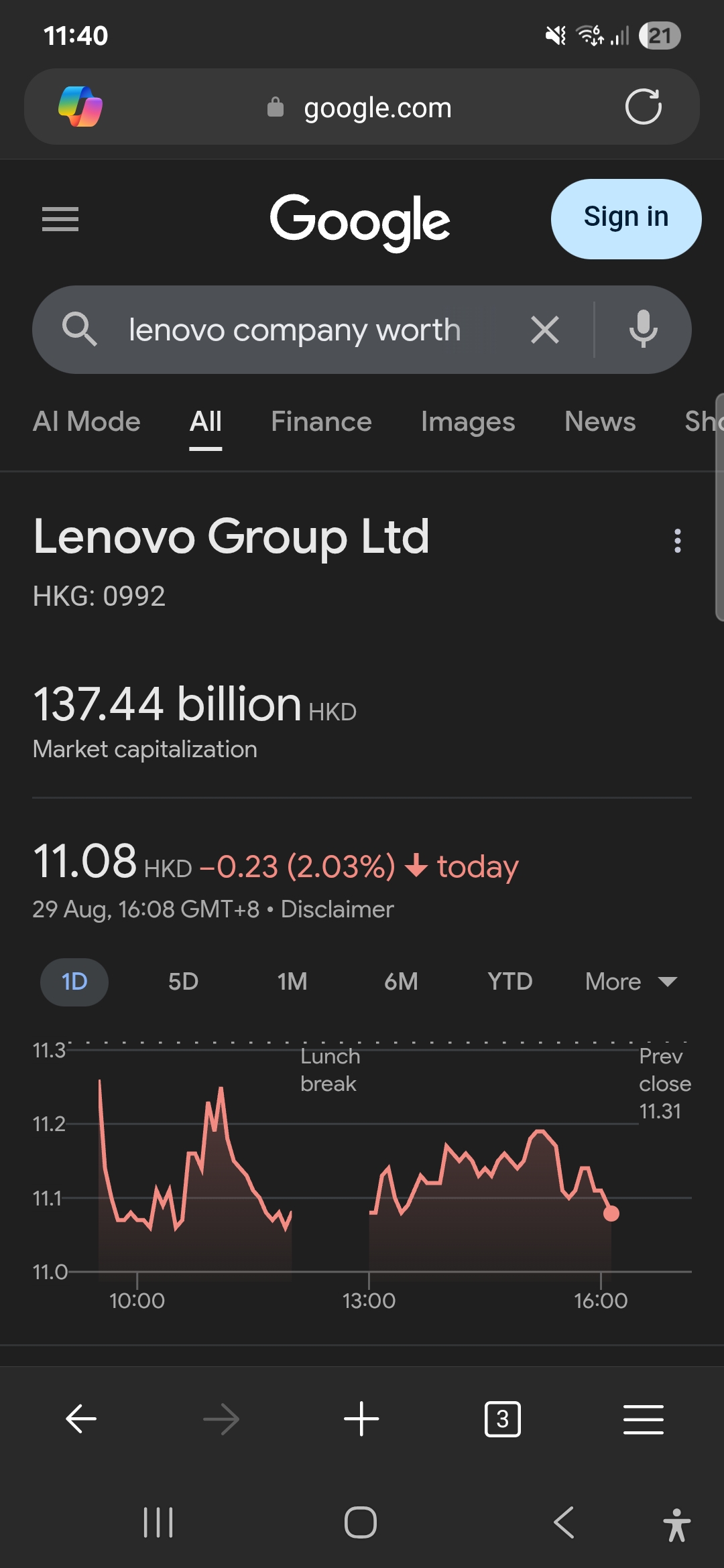Clear the search query with the X
Screen dimensions: 724x1568
(x=544, y=330)
